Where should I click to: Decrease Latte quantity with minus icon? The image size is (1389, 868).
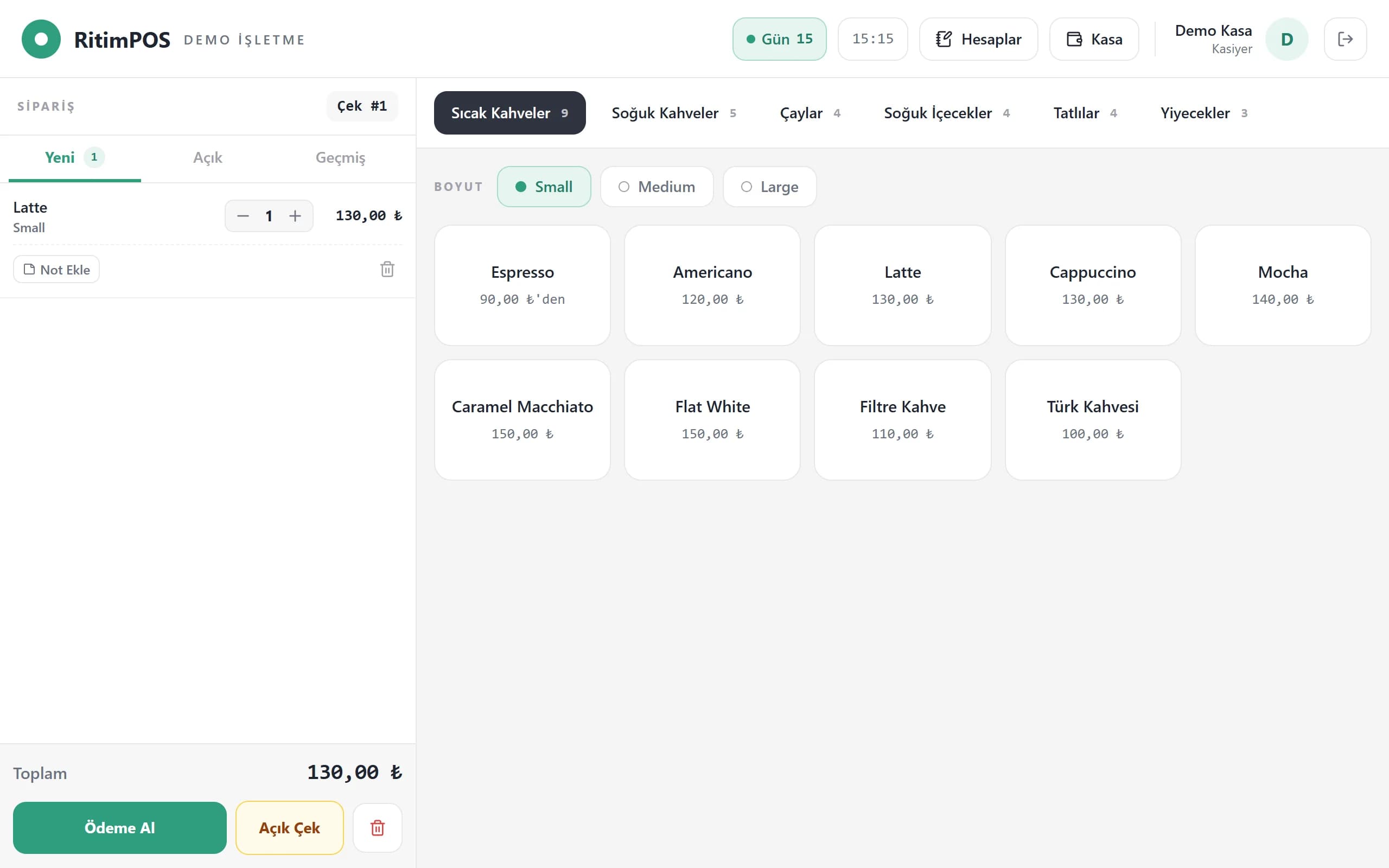pyautogui.click(x=243, y=216)
